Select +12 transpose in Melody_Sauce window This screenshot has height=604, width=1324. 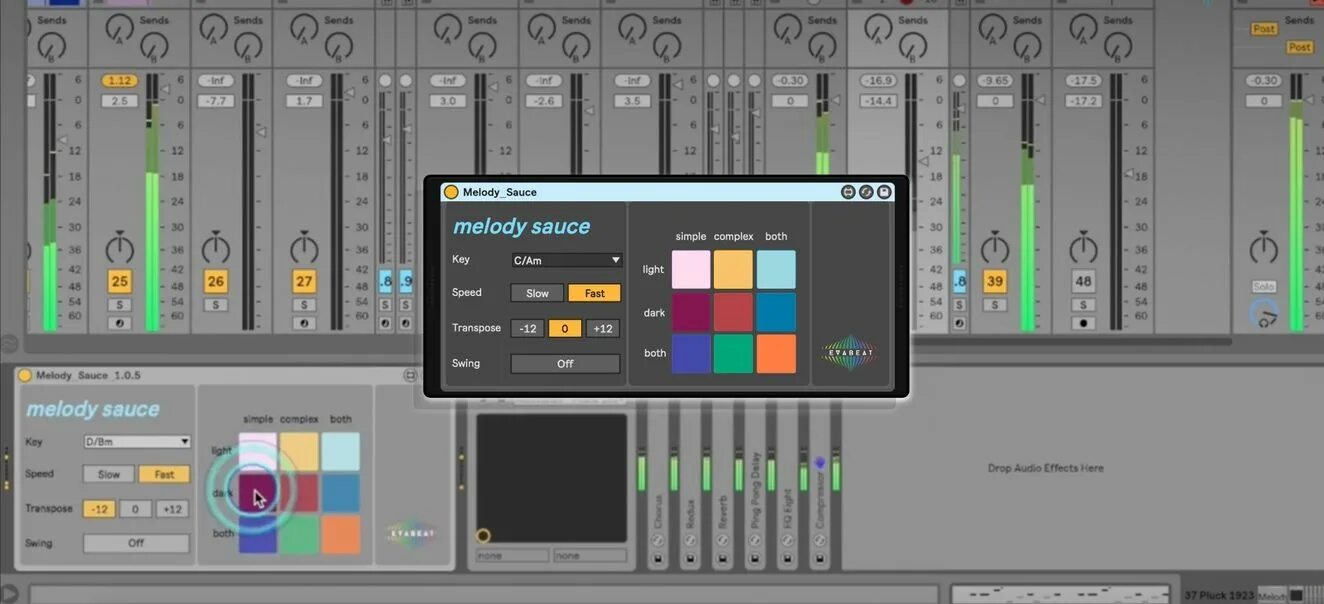pyautogui.click(x=603, y=328)
